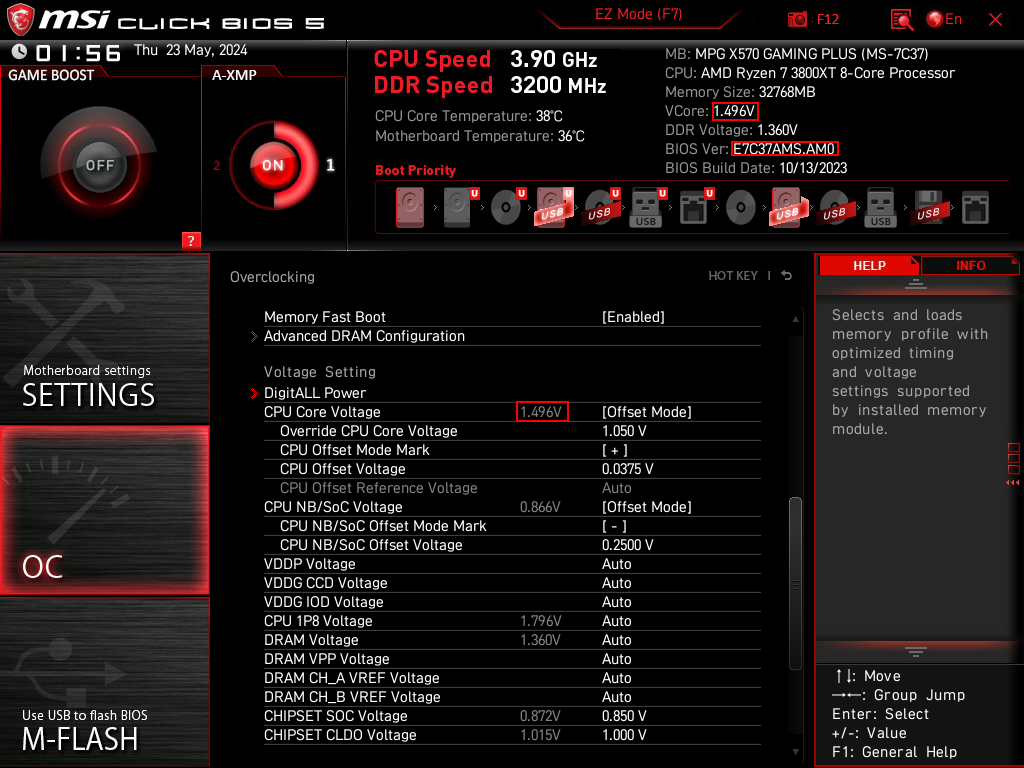Click the HOT KEY undo arrow

coord(786,275)
